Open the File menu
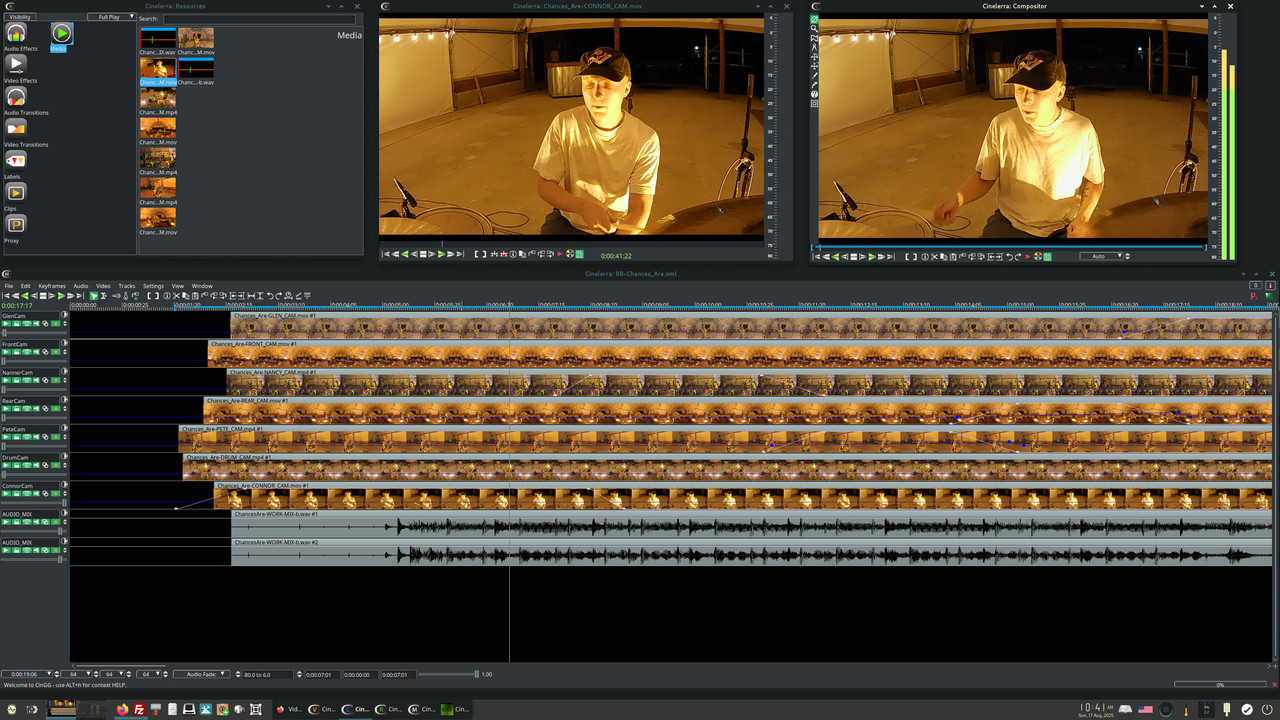This screenshot has width=1280, height=720. [x=9, y=286]
